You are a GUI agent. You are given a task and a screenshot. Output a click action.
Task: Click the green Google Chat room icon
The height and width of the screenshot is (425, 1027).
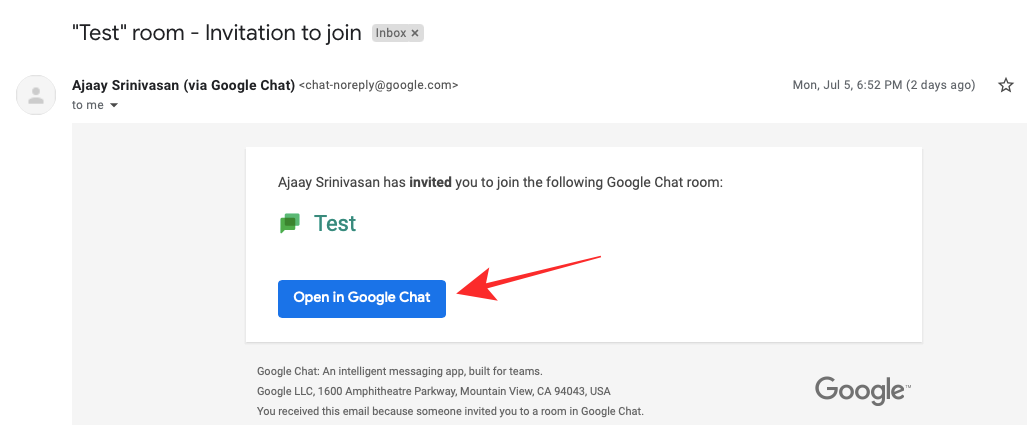[x=290, y=224]
